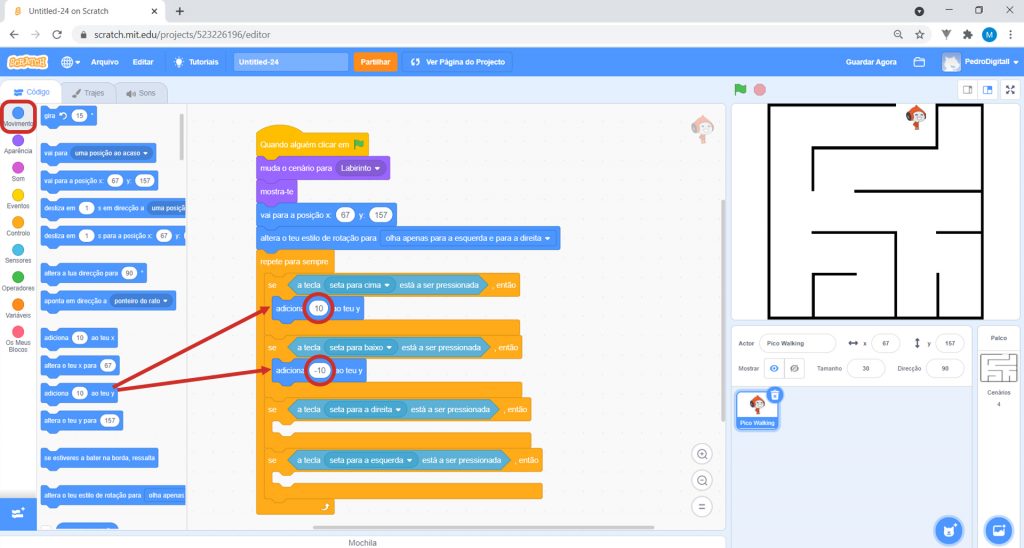Screen dimensions: 1024x548
Task: Open the Labirinto backdrop dropdown
Action: (360, 168)
